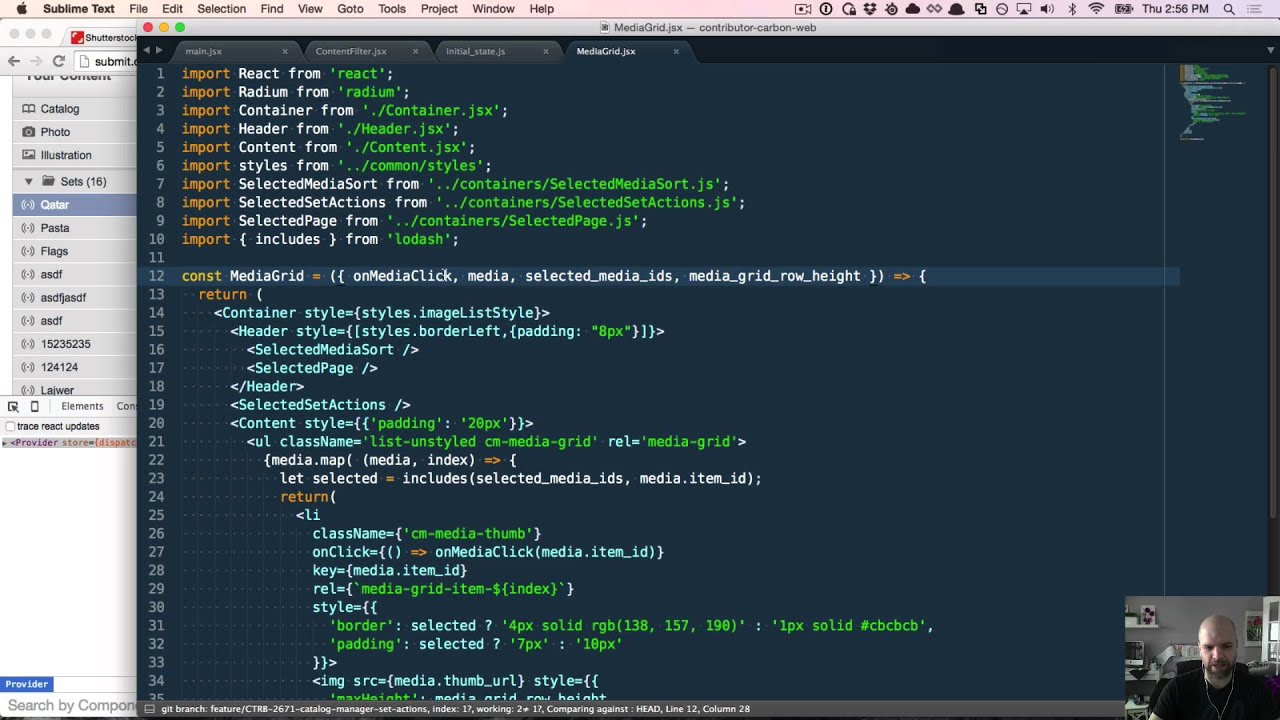1280x720 pixels.
Task: Click the Bluetooth icon in the menu bar
Action: [1073, 9]
